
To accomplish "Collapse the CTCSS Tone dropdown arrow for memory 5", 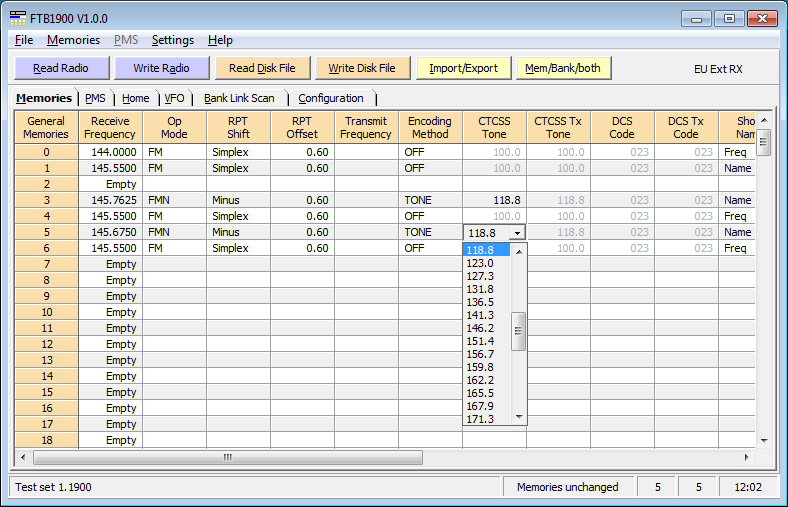I will coord(517,232).
